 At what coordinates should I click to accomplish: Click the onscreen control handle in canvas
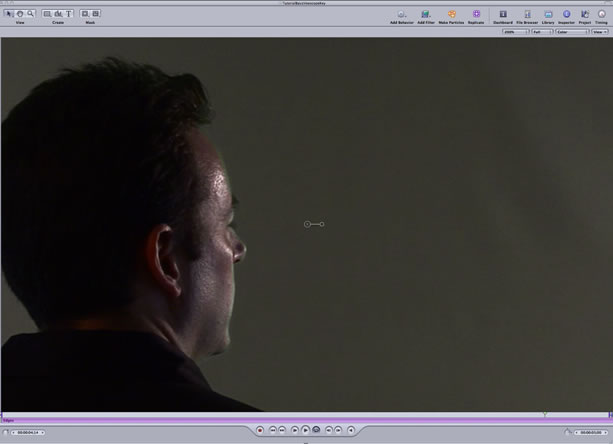tap(314, 224)
